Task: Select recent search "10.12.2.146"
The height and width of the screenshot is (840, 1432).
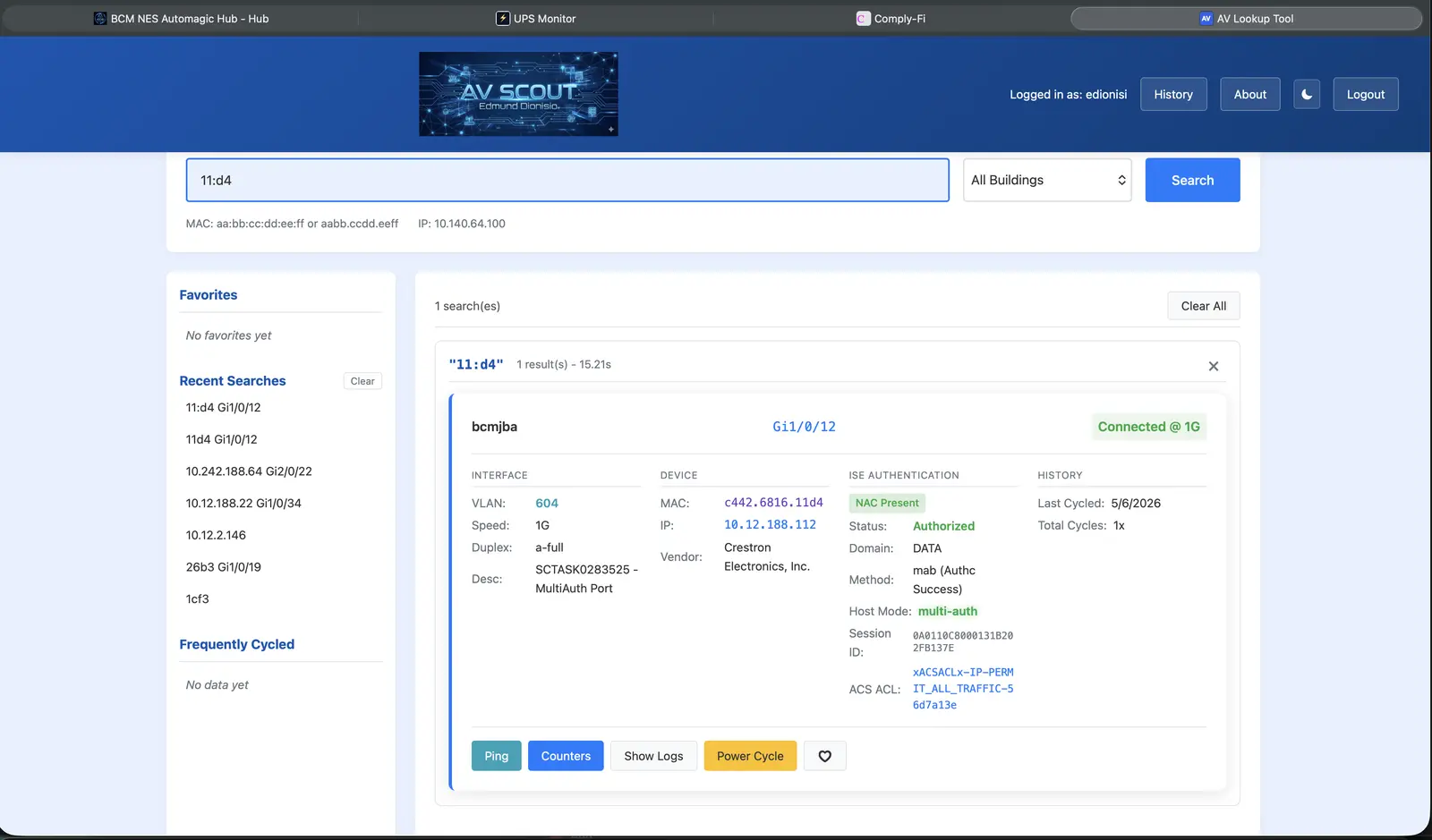Action: (216, 535)
